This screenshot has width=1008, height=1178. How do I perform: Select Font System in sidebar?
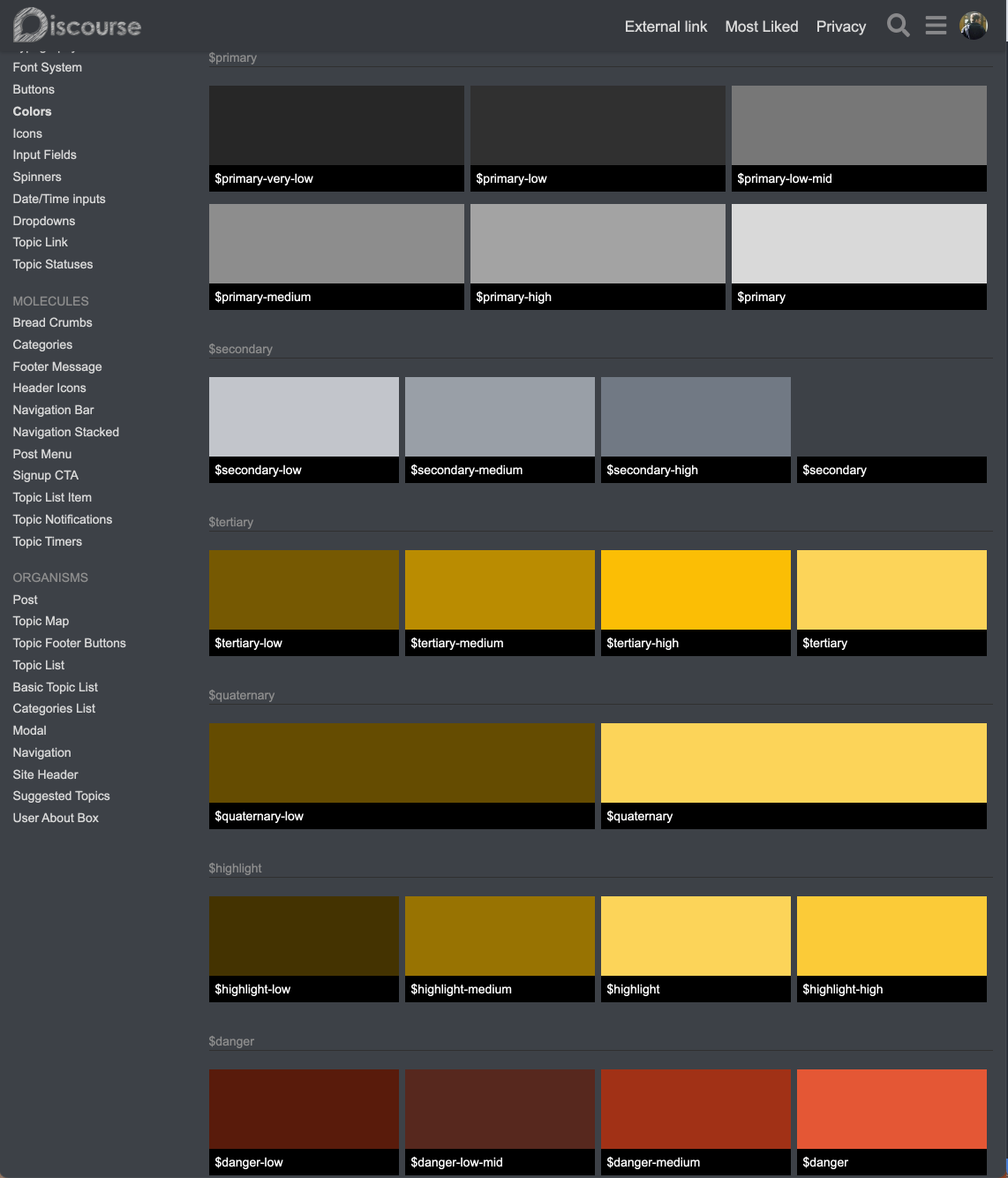pos(48,67)
